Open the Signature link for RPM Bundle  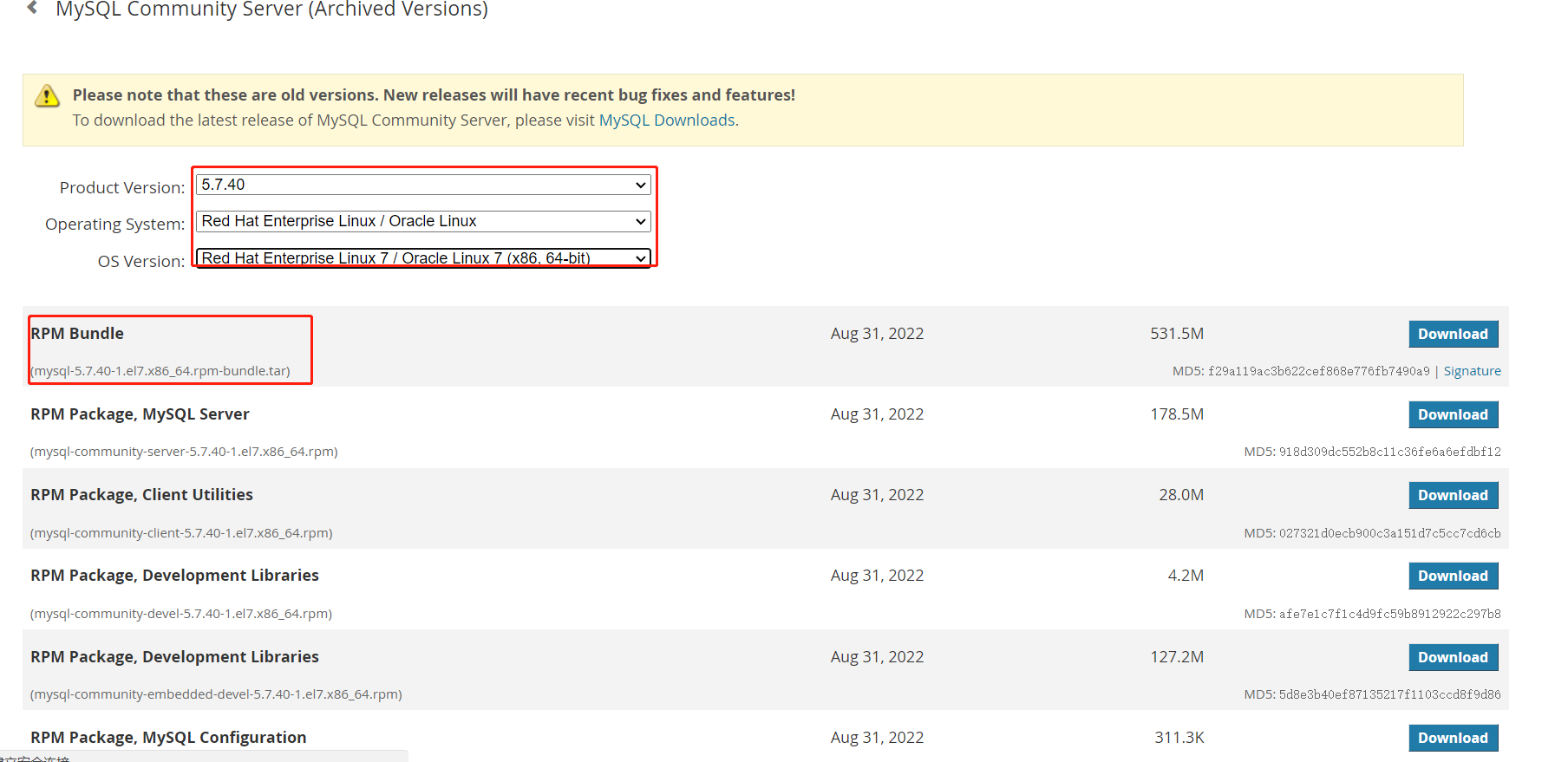click(x=1472, y=371)
